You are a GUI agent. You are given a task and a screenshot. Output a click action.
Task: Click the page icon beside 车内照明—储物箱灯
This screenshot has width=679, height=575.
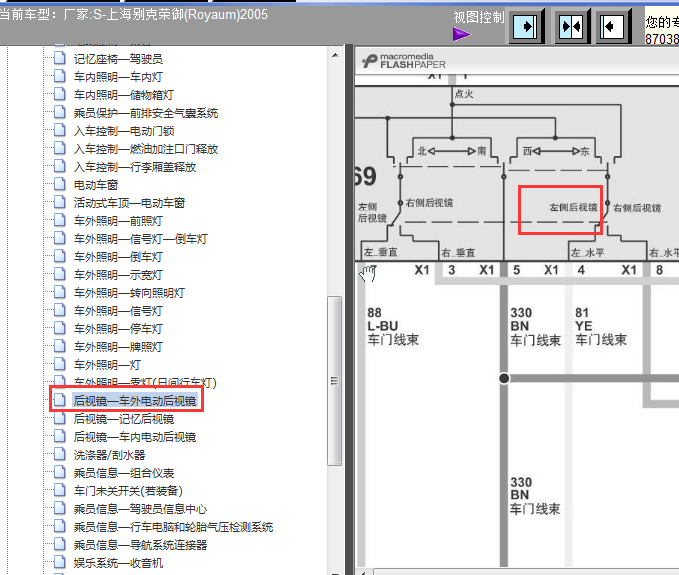(x=59, y=94)
